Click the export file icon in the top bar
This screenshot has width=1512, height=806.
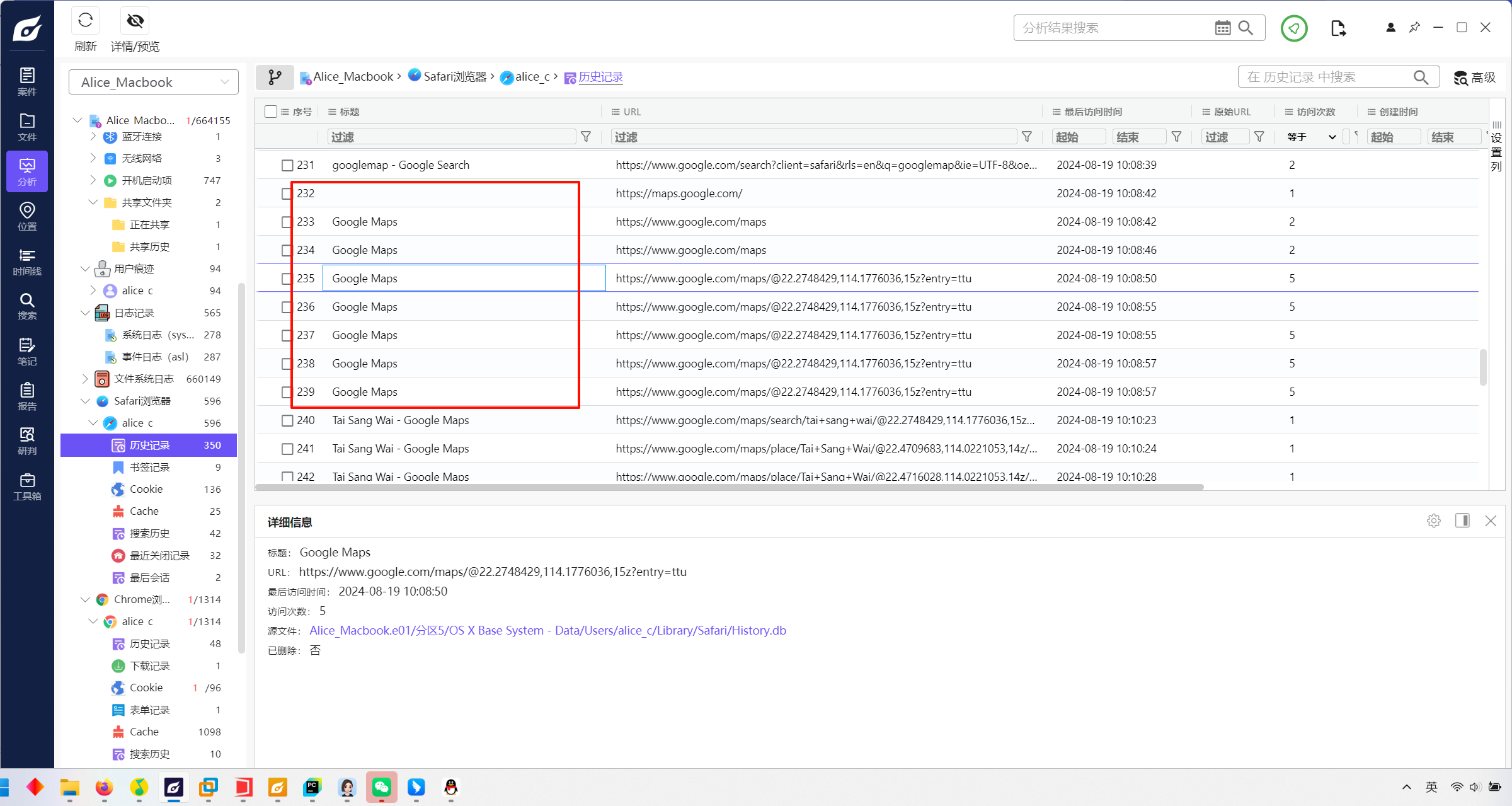[x=1338, y=28]
